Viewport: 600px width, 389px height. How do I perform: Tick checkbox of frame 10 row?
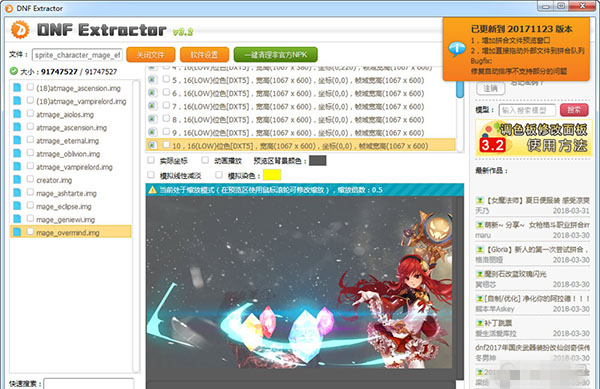pos(166,145)
